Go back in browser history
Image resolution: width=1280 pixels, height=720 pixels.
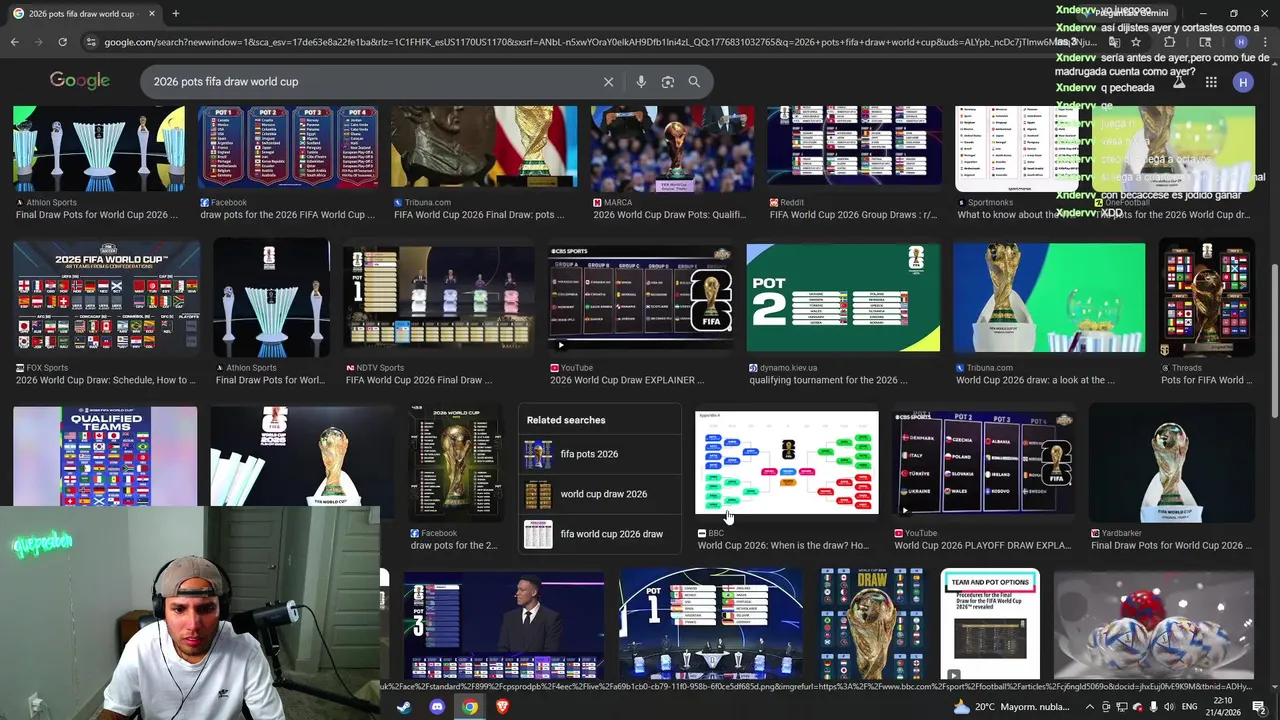pyautogui.click(x=14, y=42)
